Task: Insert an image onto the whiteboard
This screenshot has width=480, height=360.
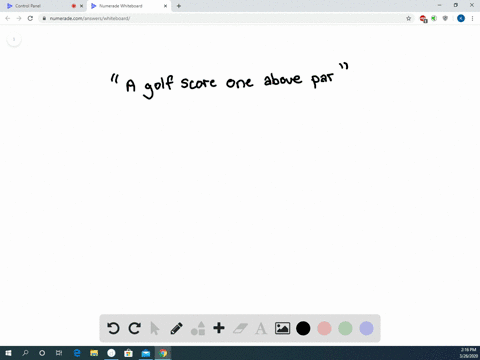Action: point(282,328)
